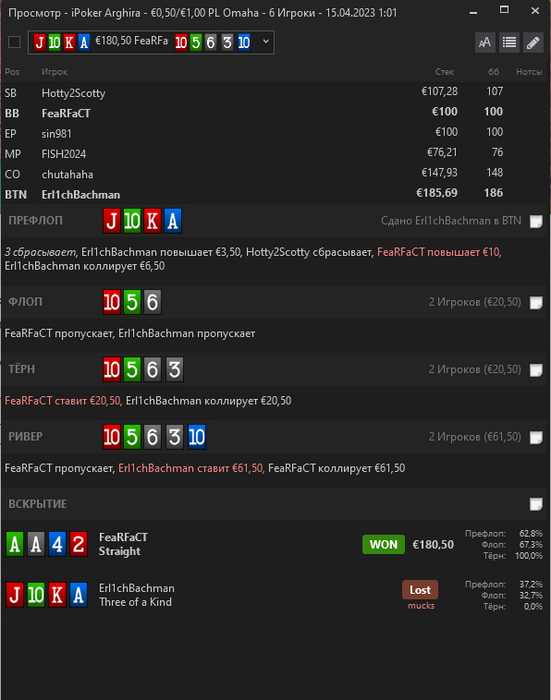The image size is (551, 700).
Task: Maximize the hand viewer window
Action: pos(504,10)
